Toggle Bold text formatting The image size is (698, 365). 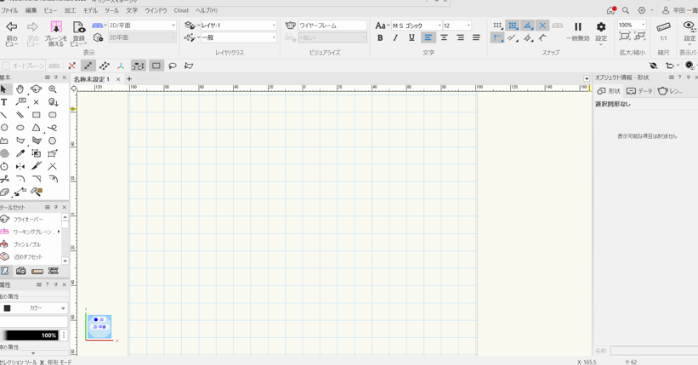[380, 38]
